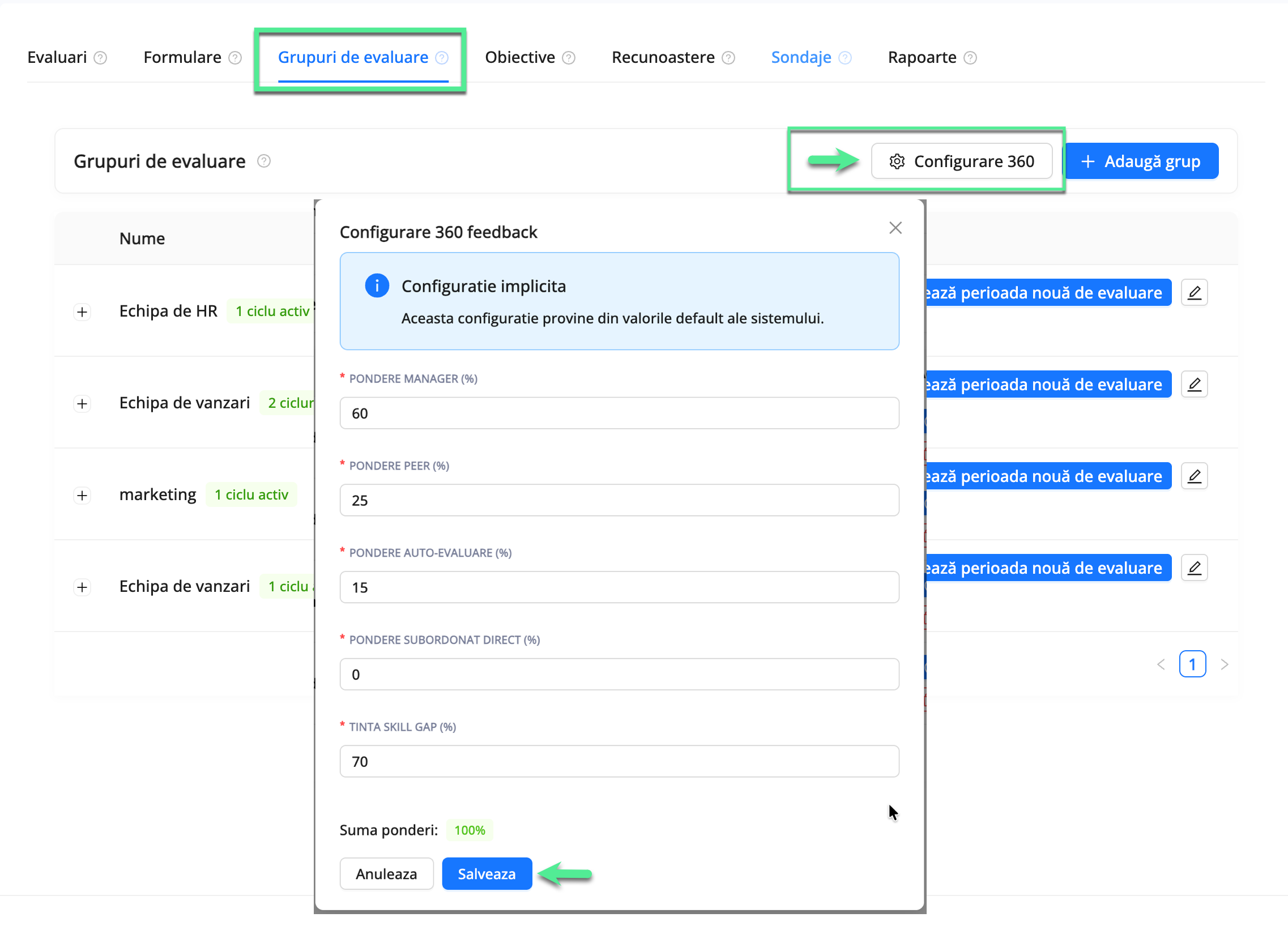Expand Echipa de vanzari row with 2 cicluri
Image resolution: width=1288 pixels, height=930 pixels.
82,404
